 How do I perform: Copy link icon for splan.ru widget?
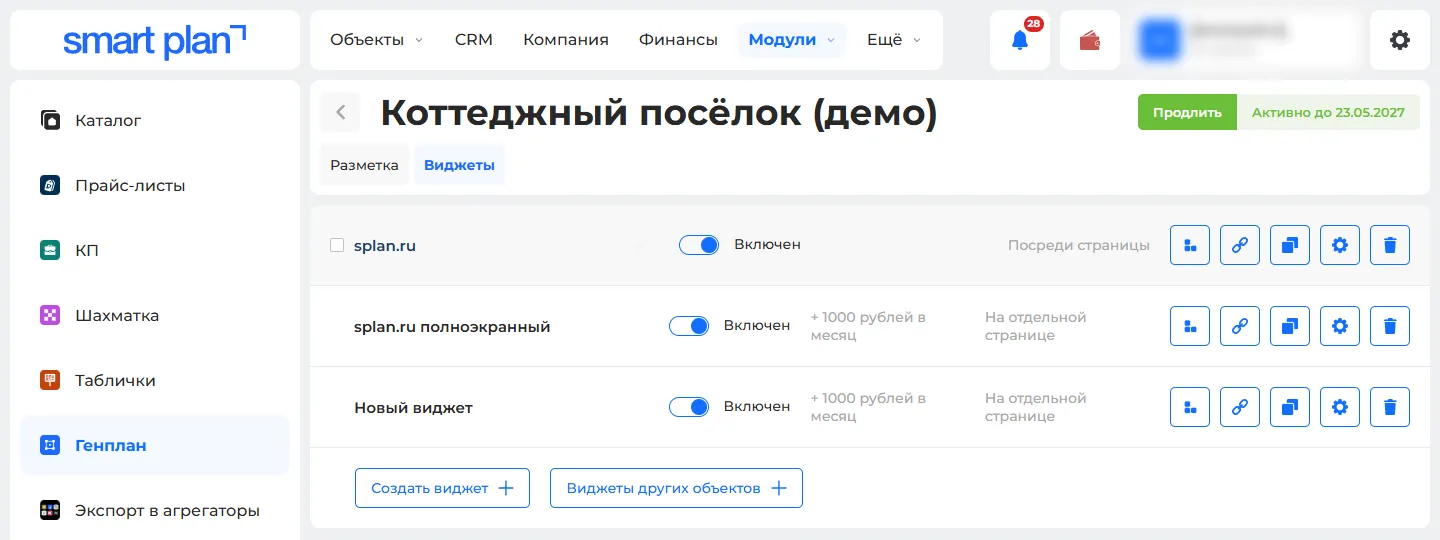[x=1240, y=245]
